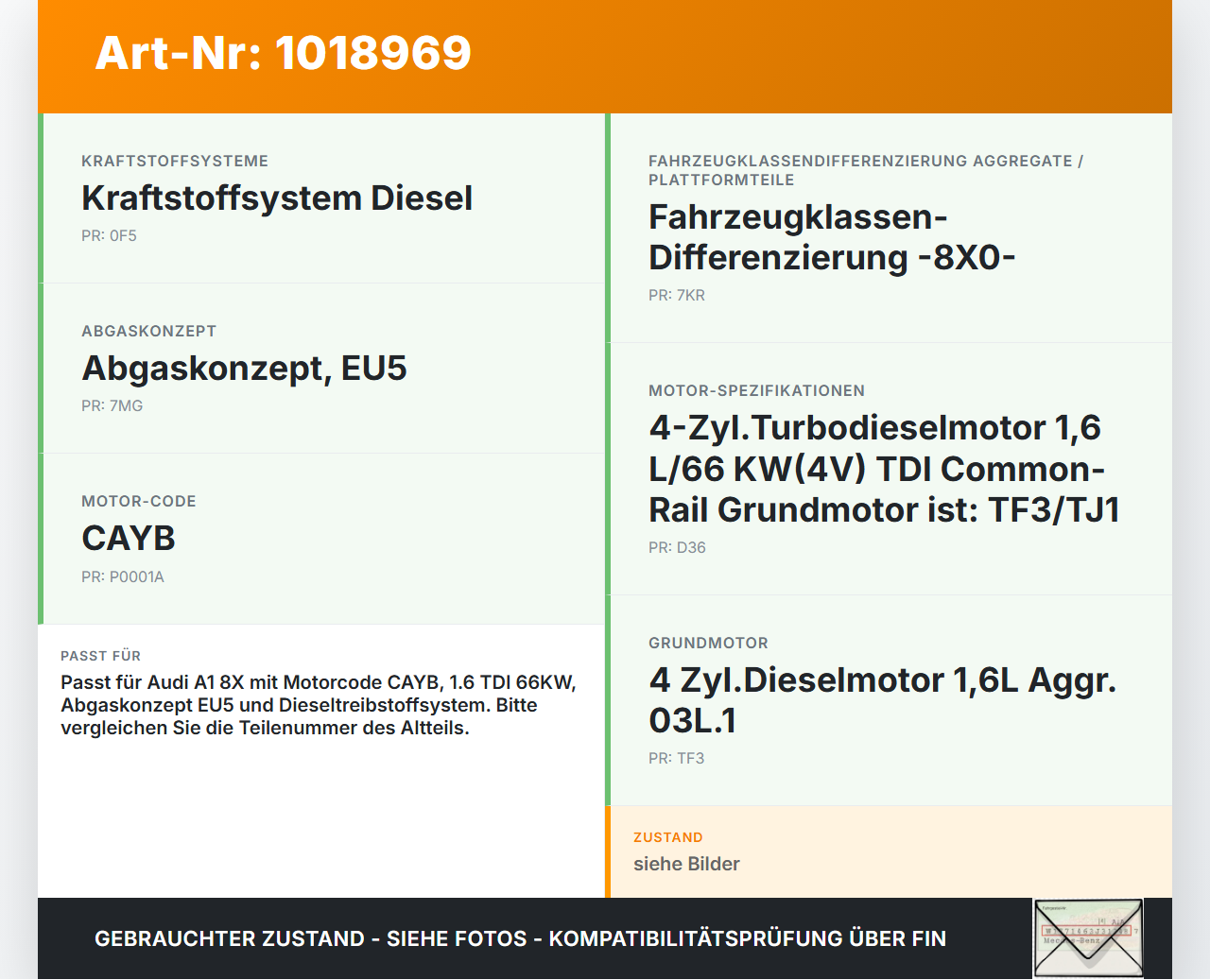Click the Abgaskonzept, EU5 heading

point(244,369)
